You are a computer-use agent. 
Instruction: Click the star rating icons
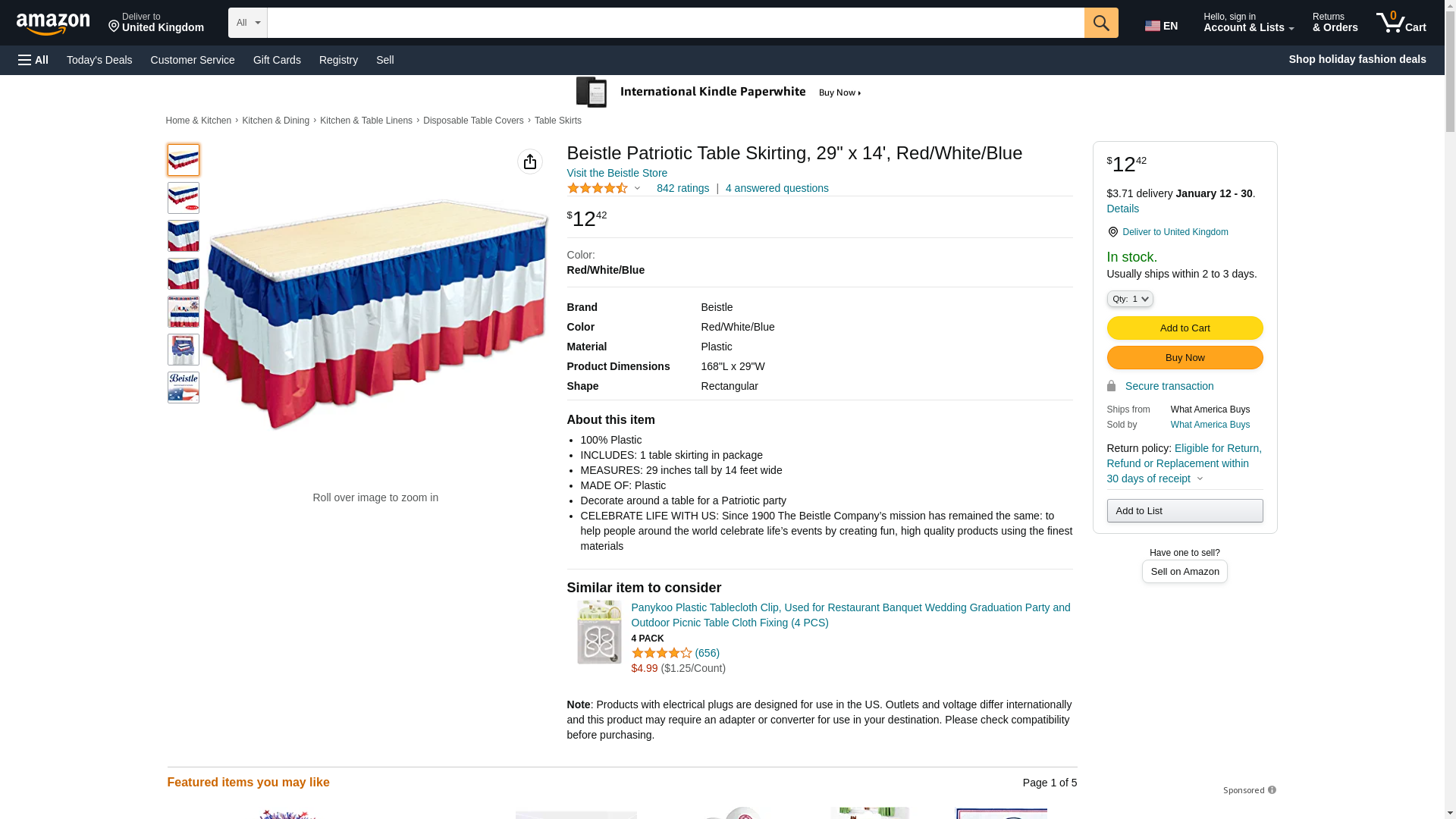[598, 188]
